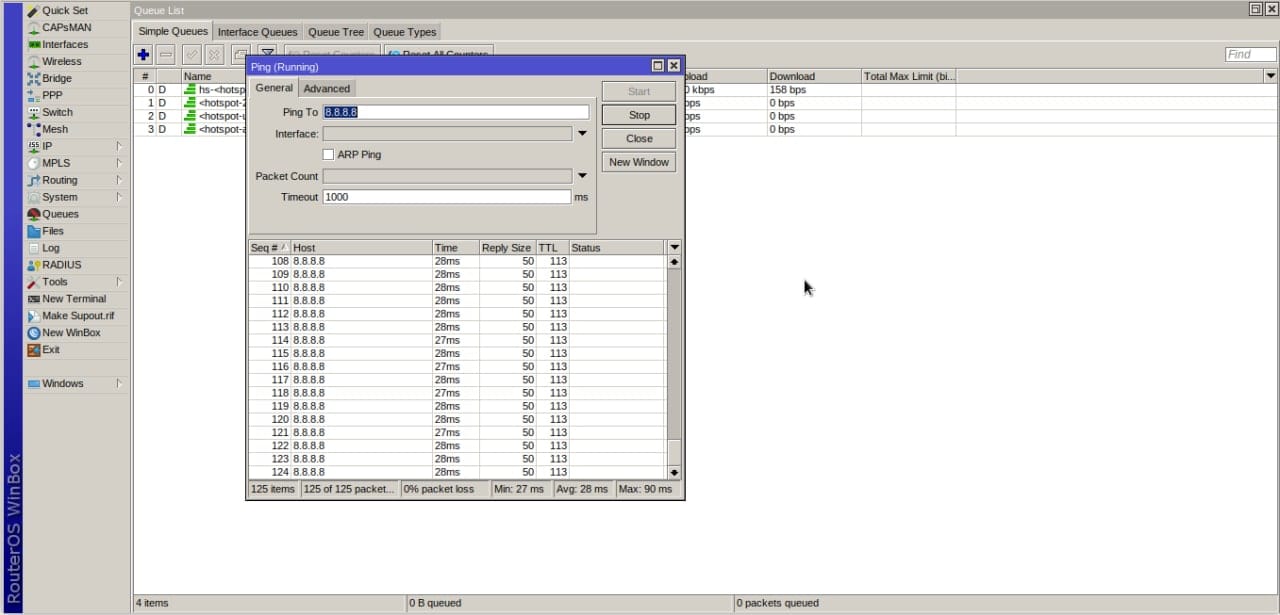Expand the IP submenu
This screenshot has height=615, width=1280.
(x=119, y=146)
